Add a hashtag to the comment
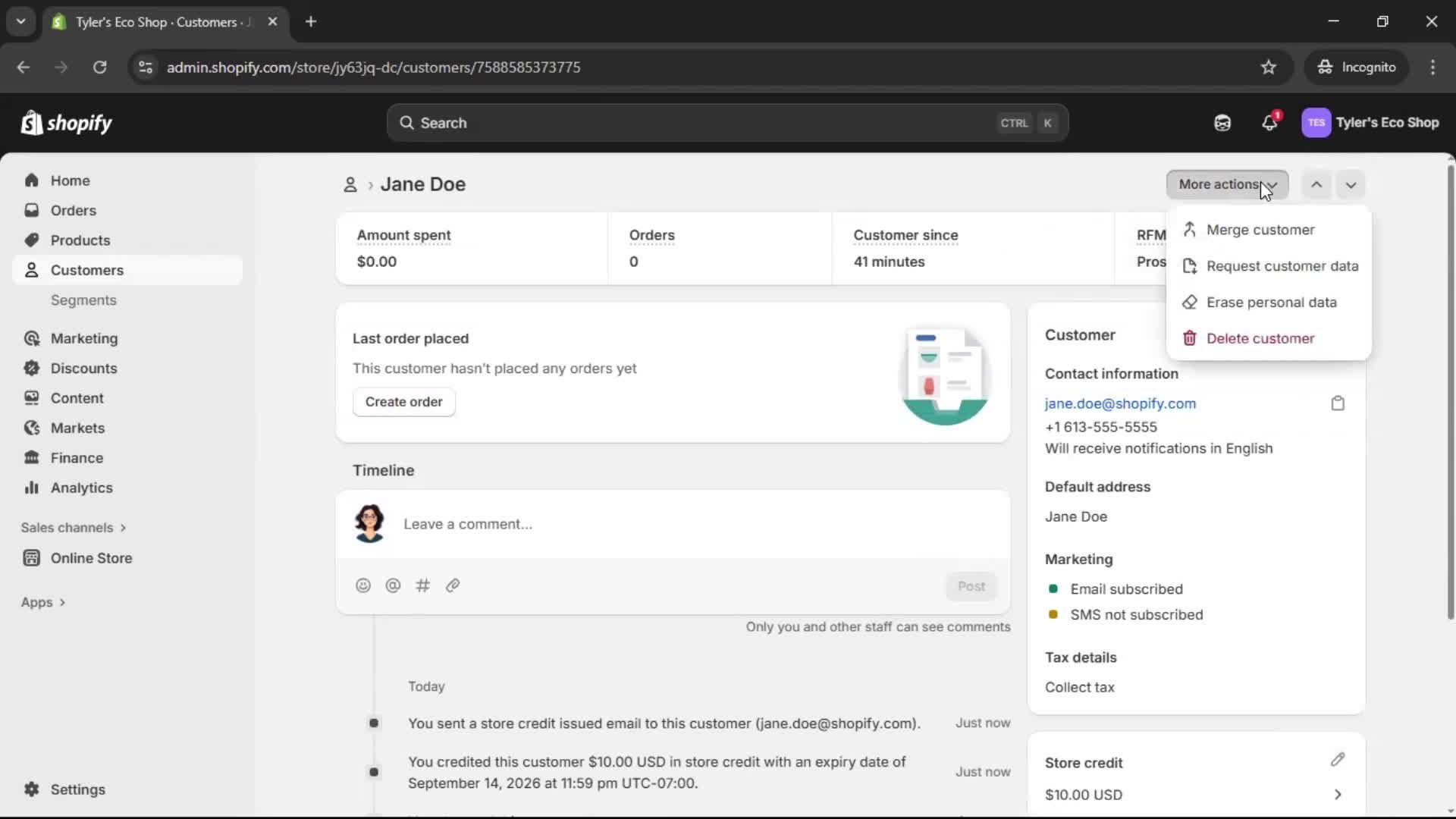1456x819 pixels. [x=423, y=585]
